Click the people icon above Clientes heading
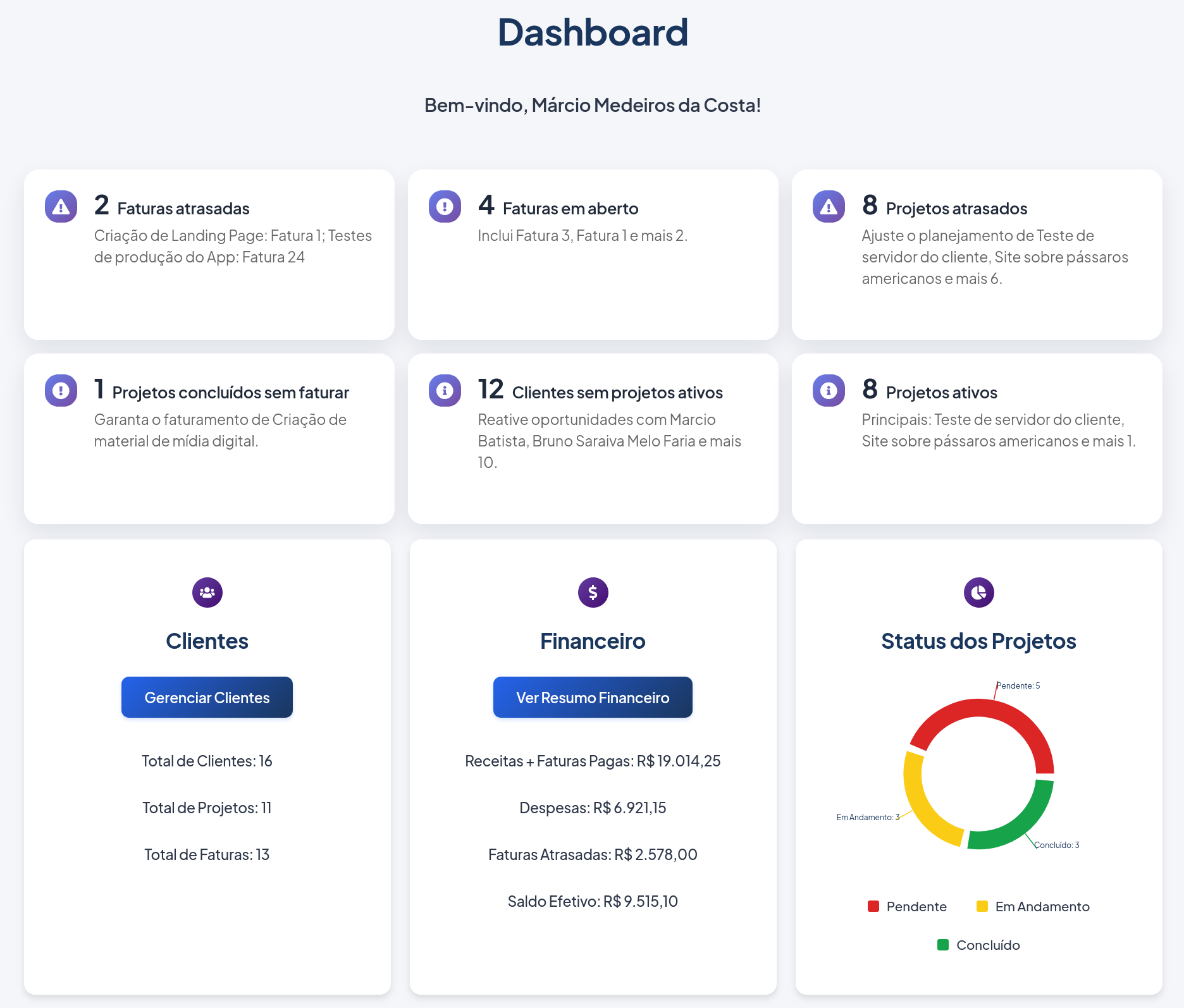This screenshot has height=1008, width=1184. (207, 593)
